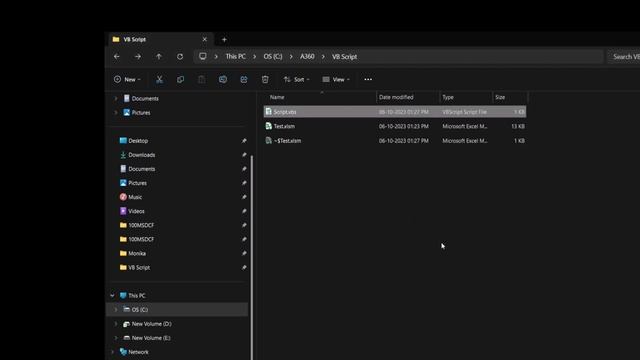
Task: Click the Paste icon in toolbar
Action: click(x=202, y=80)
